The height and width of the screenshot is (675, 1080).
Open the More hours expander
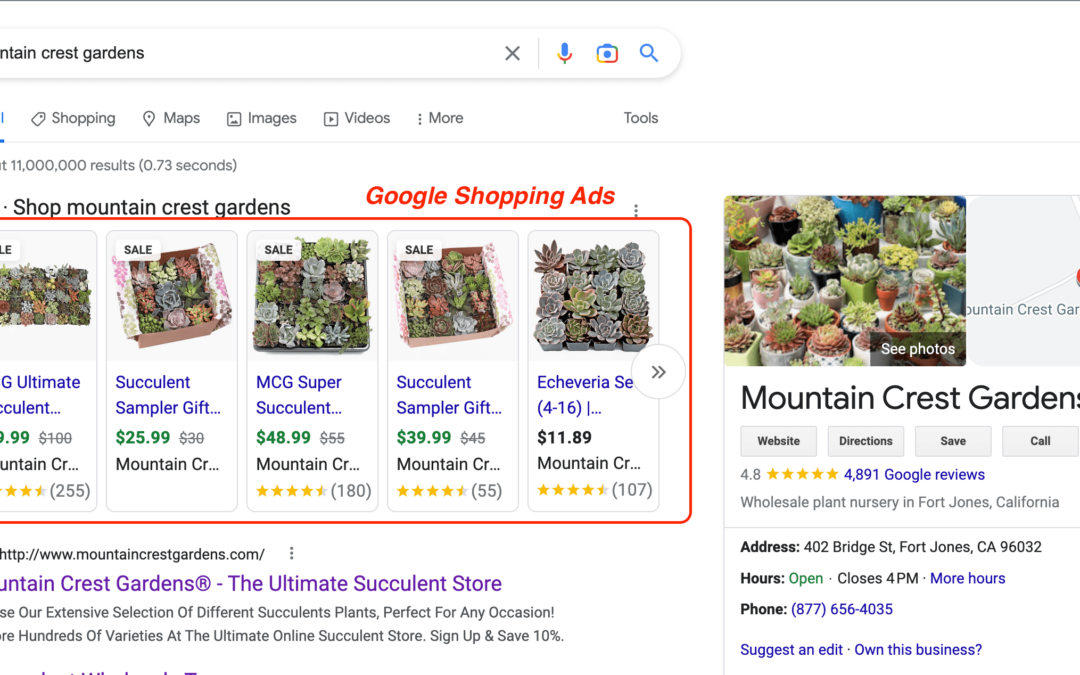tap(967, 578)
